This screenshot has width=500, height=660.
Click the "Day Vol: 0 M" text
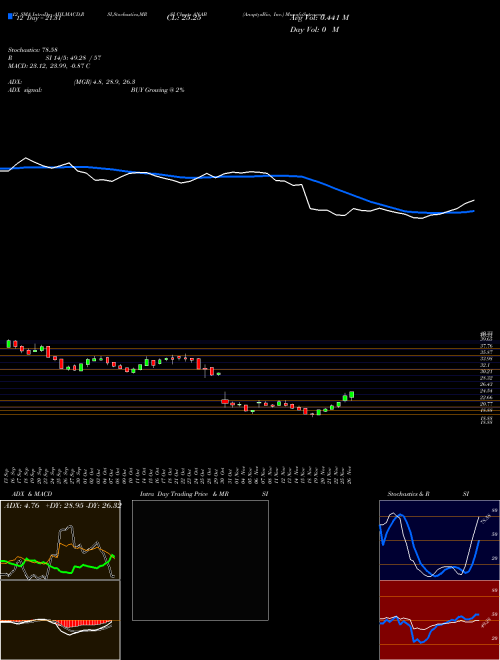click(314, 30)
